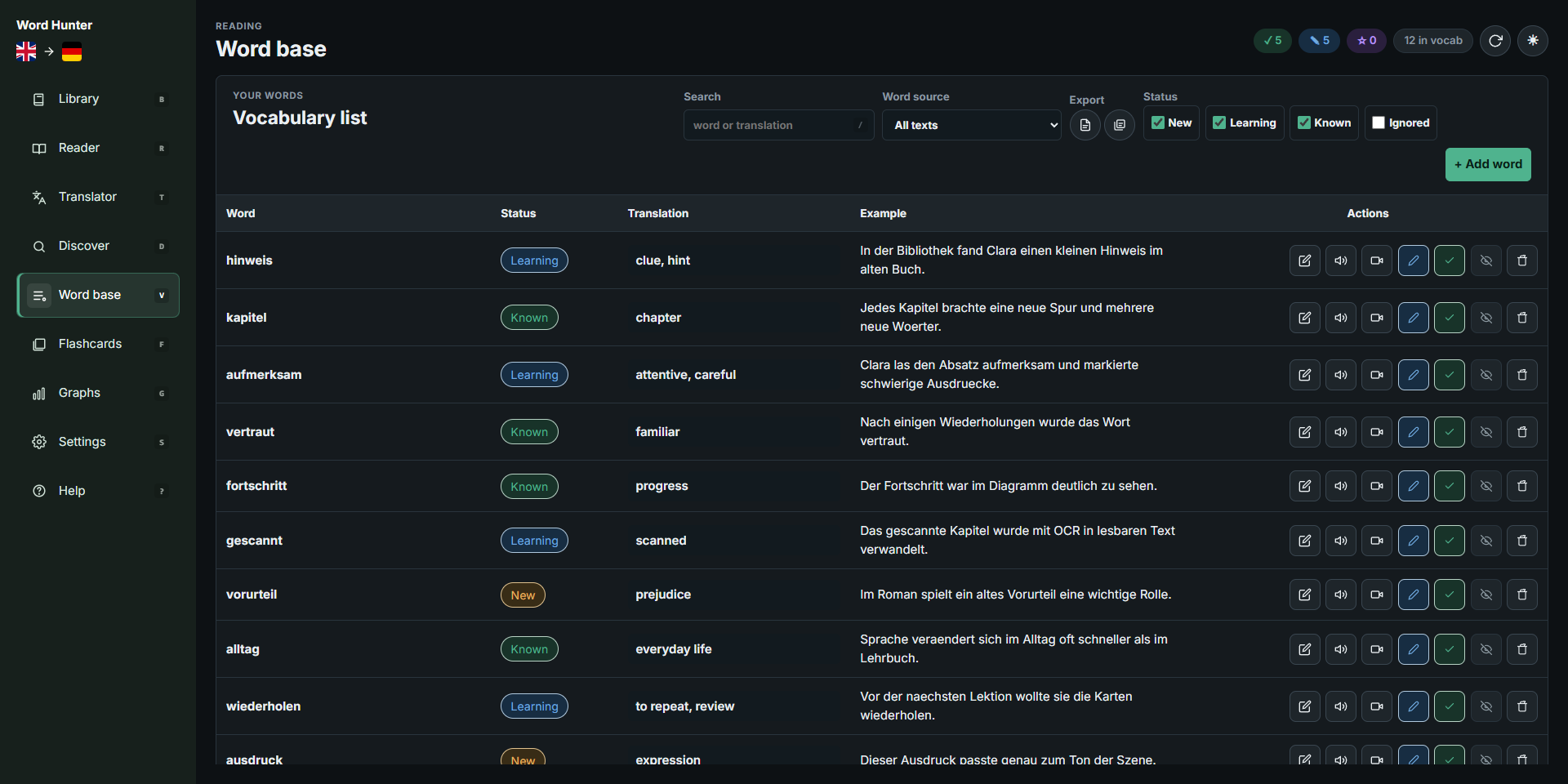Ignore the hinweis word
This screenshot has height=784, width=1568.
1486,261
